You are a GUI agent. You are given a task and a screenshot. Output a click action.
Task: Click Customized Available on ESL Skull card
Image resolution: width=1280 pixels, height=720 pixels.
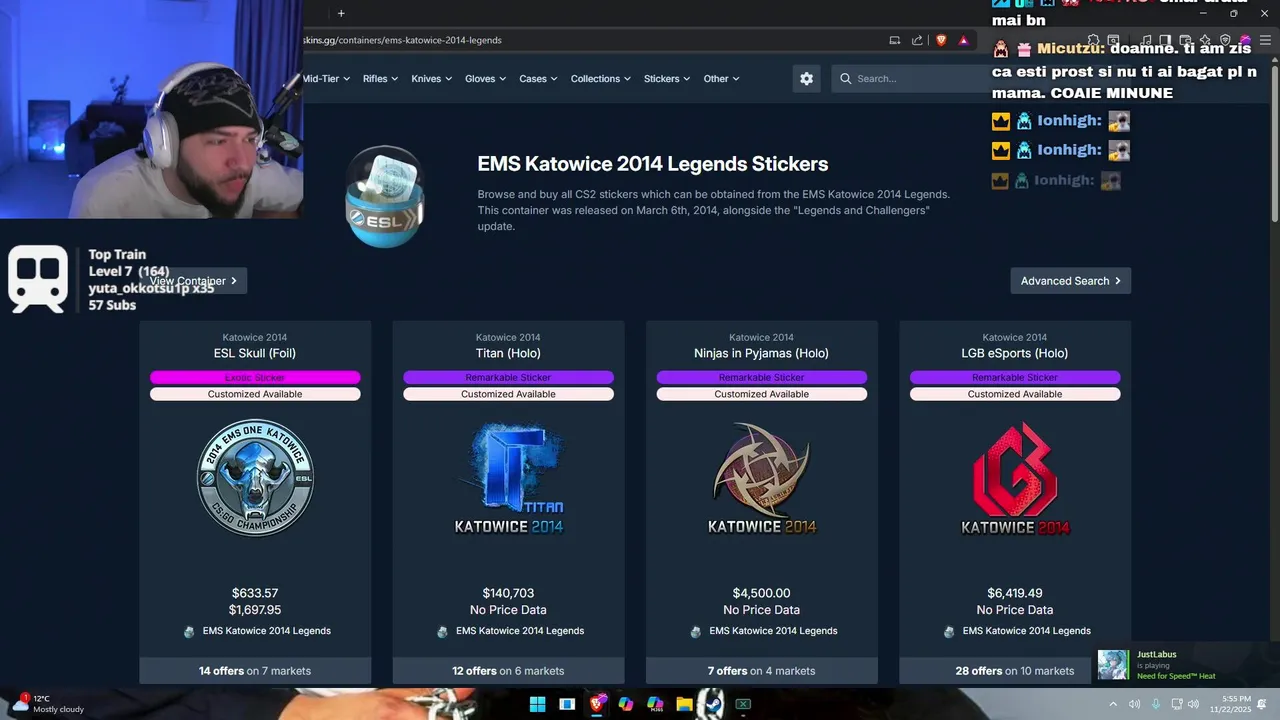click(255, 394)
